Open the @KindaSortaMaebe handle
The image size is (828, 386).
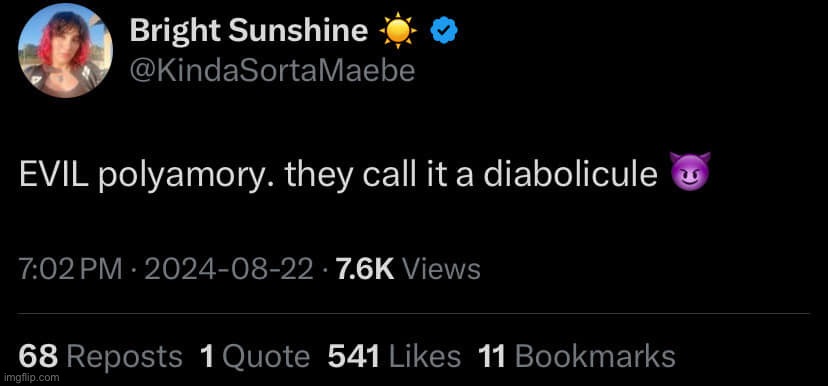(x=272, y=71)
